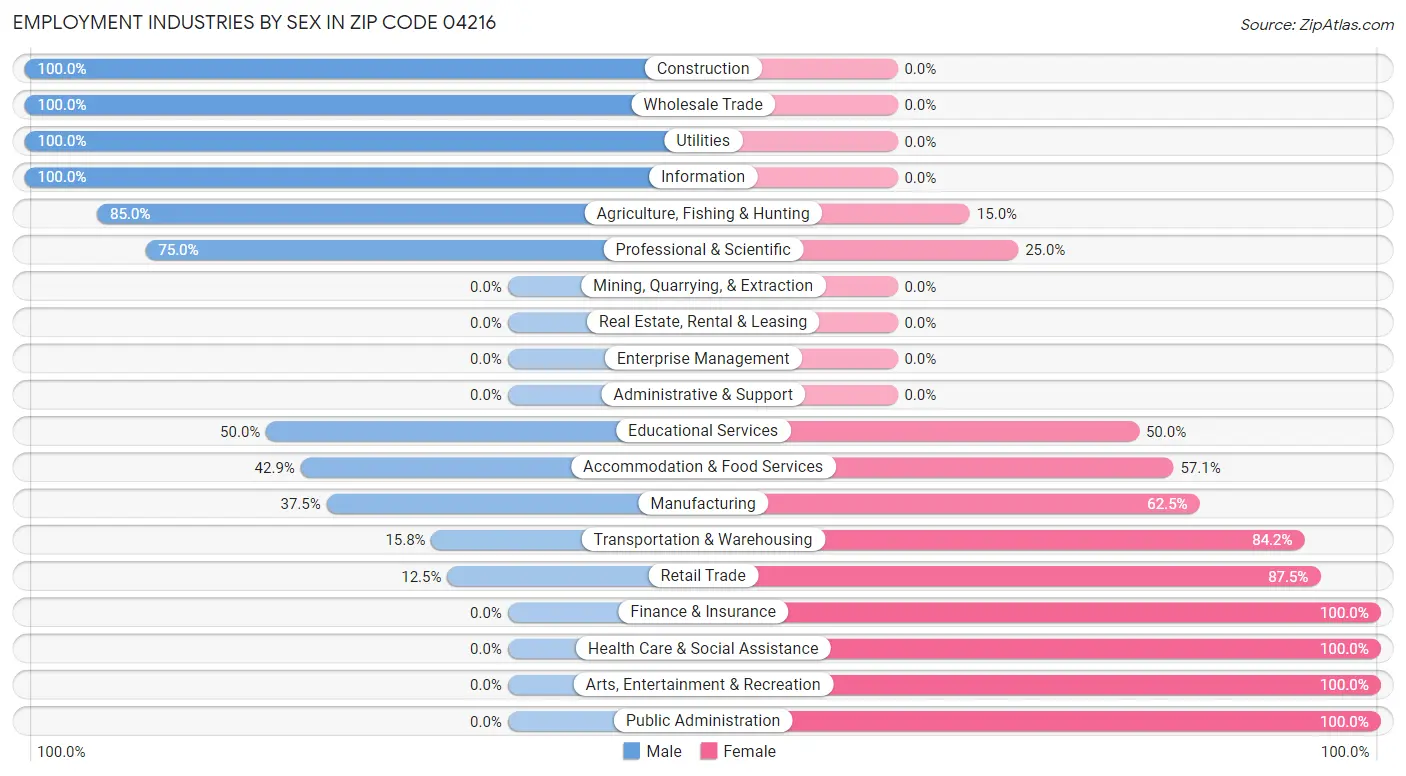The image size is (1406, 776).
Task: Click the pink Educational Services female bar
Action: click(960, 431)
